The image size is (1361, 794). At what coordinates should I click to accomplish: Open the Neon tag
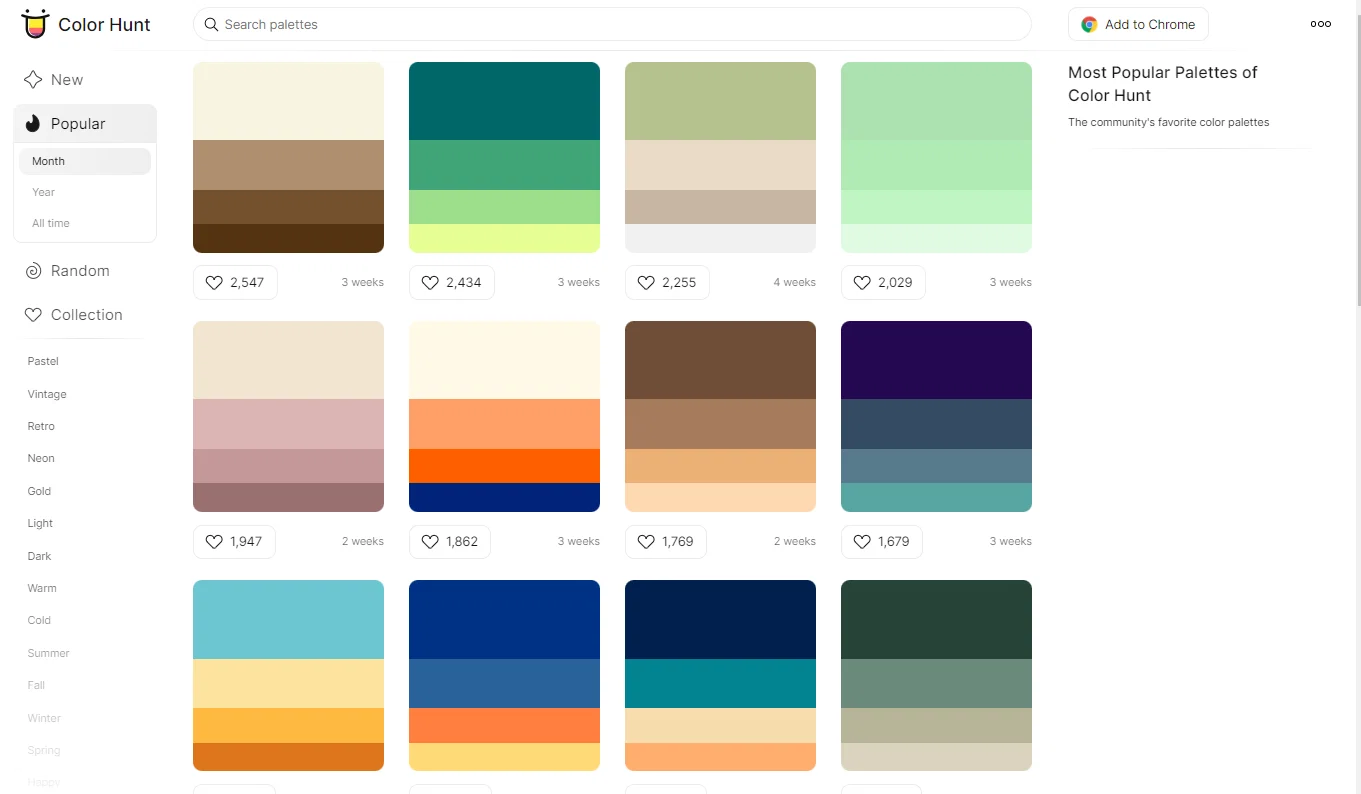click(41, 458)
